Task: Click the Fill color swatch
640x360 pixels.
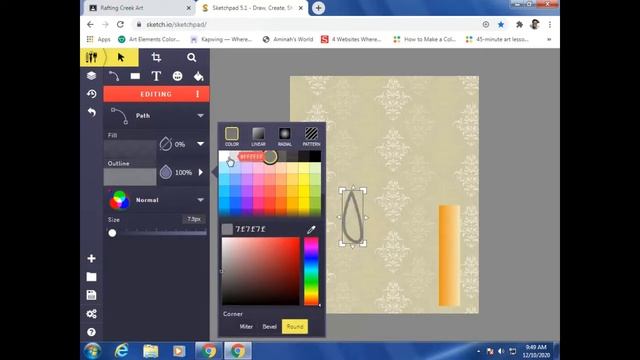Action: pyautogui.click(x=130, y=149)
